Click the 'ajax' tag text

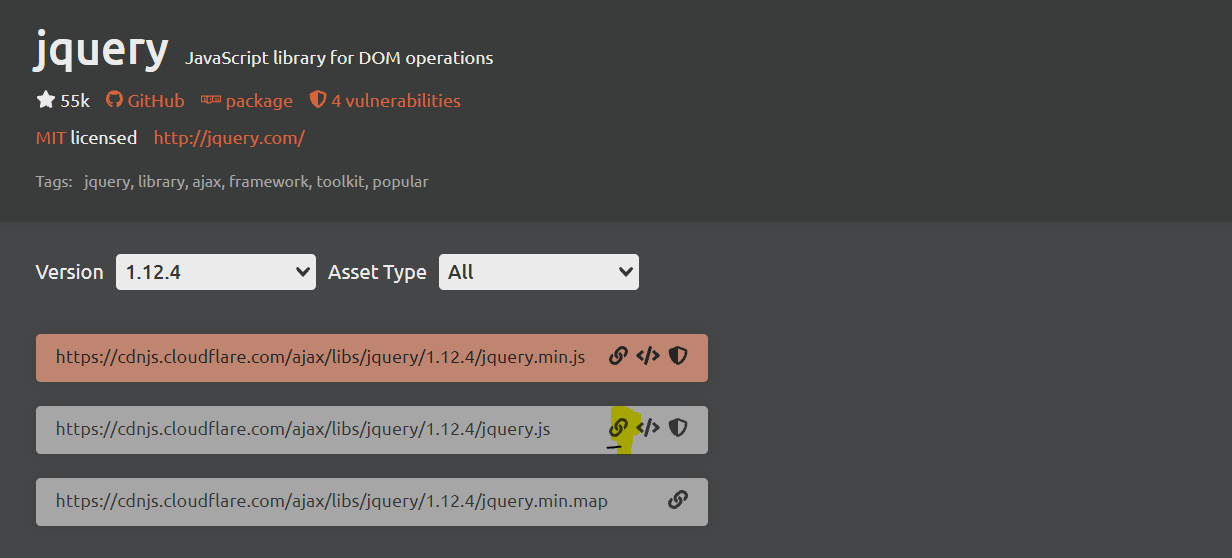(x=206, y=182)
